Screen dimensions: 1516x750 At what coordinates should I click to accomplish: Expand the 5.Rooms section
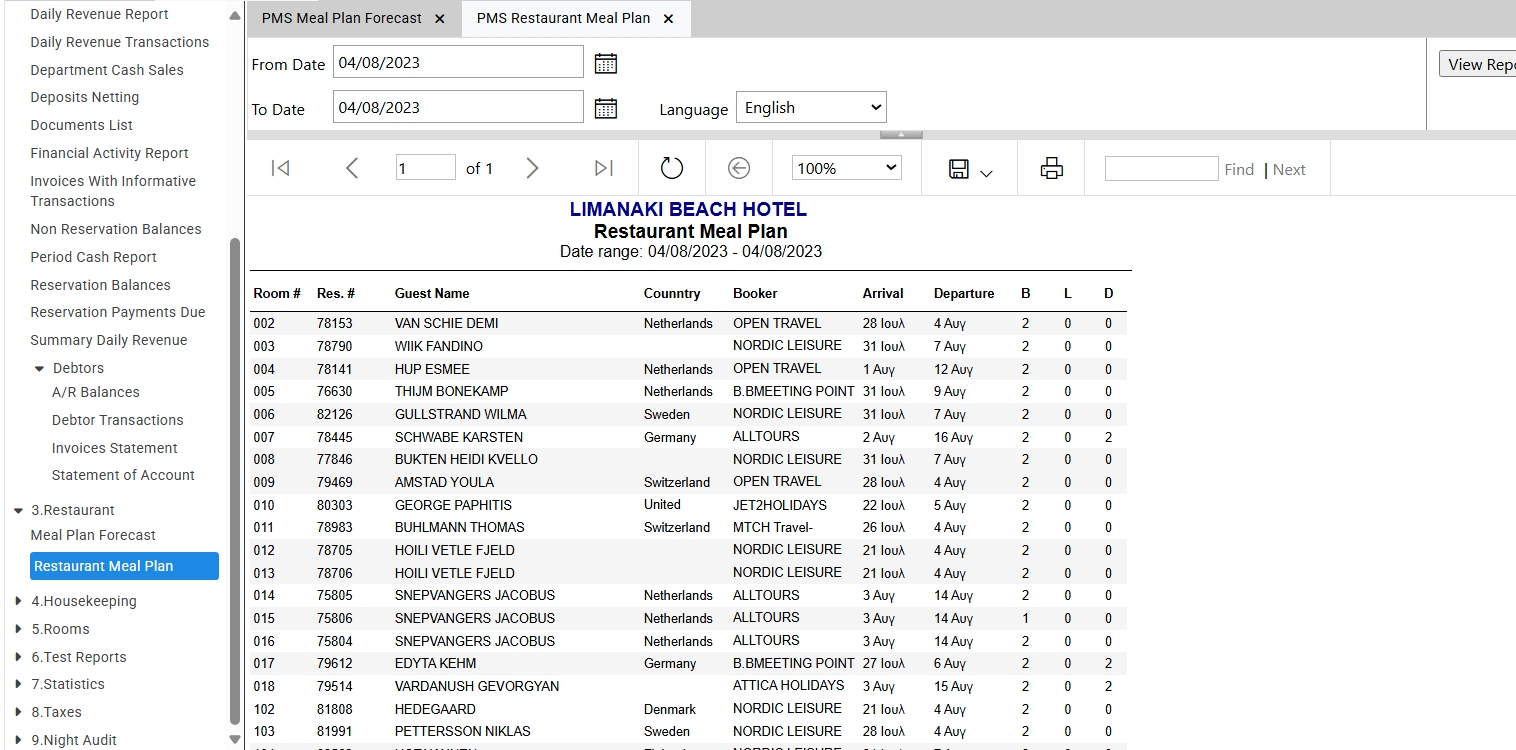[19, 629]
